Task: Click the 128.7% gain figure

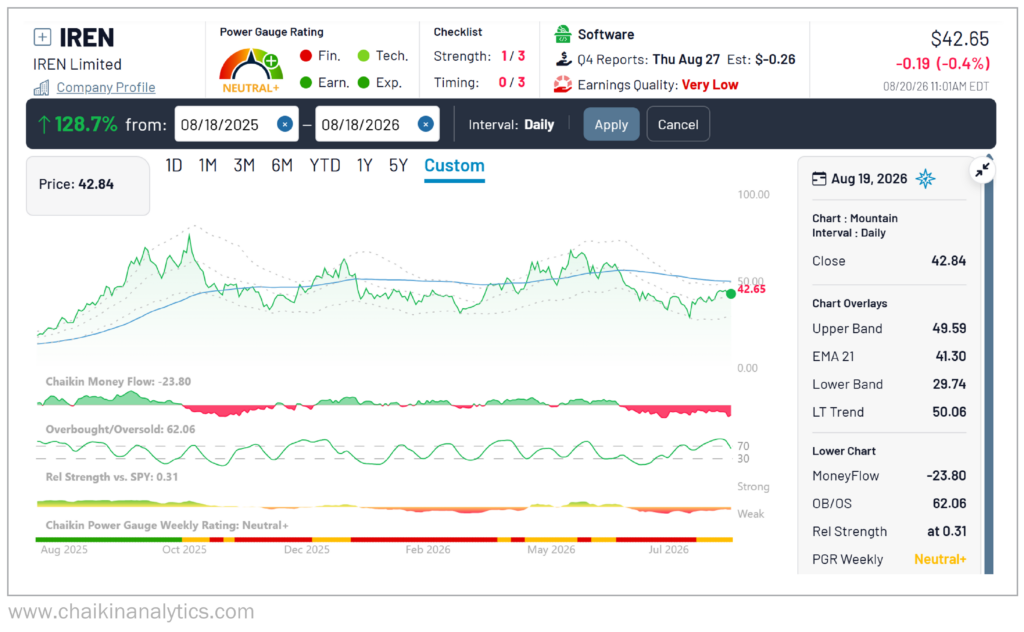Action: click(x=86, y=124)
